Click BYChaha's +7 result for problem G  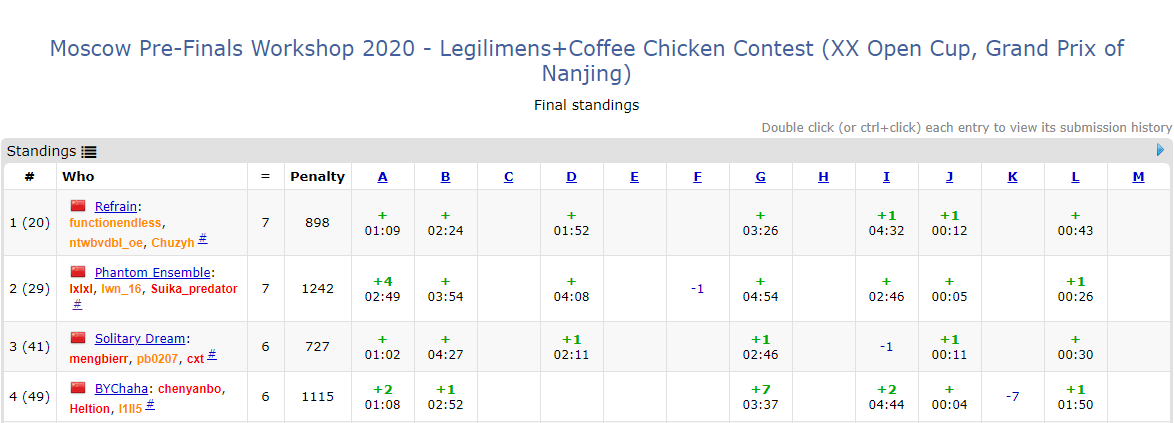[761, 396]
